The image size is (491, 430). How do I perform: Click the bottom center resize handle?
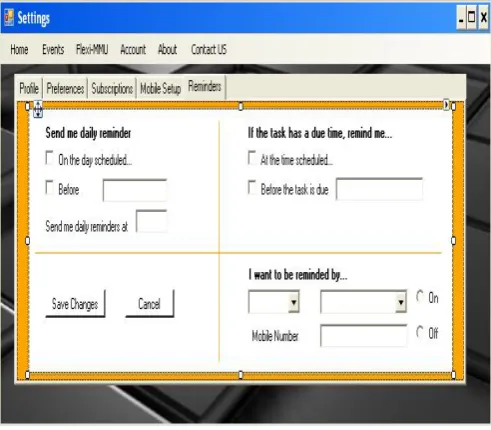tap(241, 375)
